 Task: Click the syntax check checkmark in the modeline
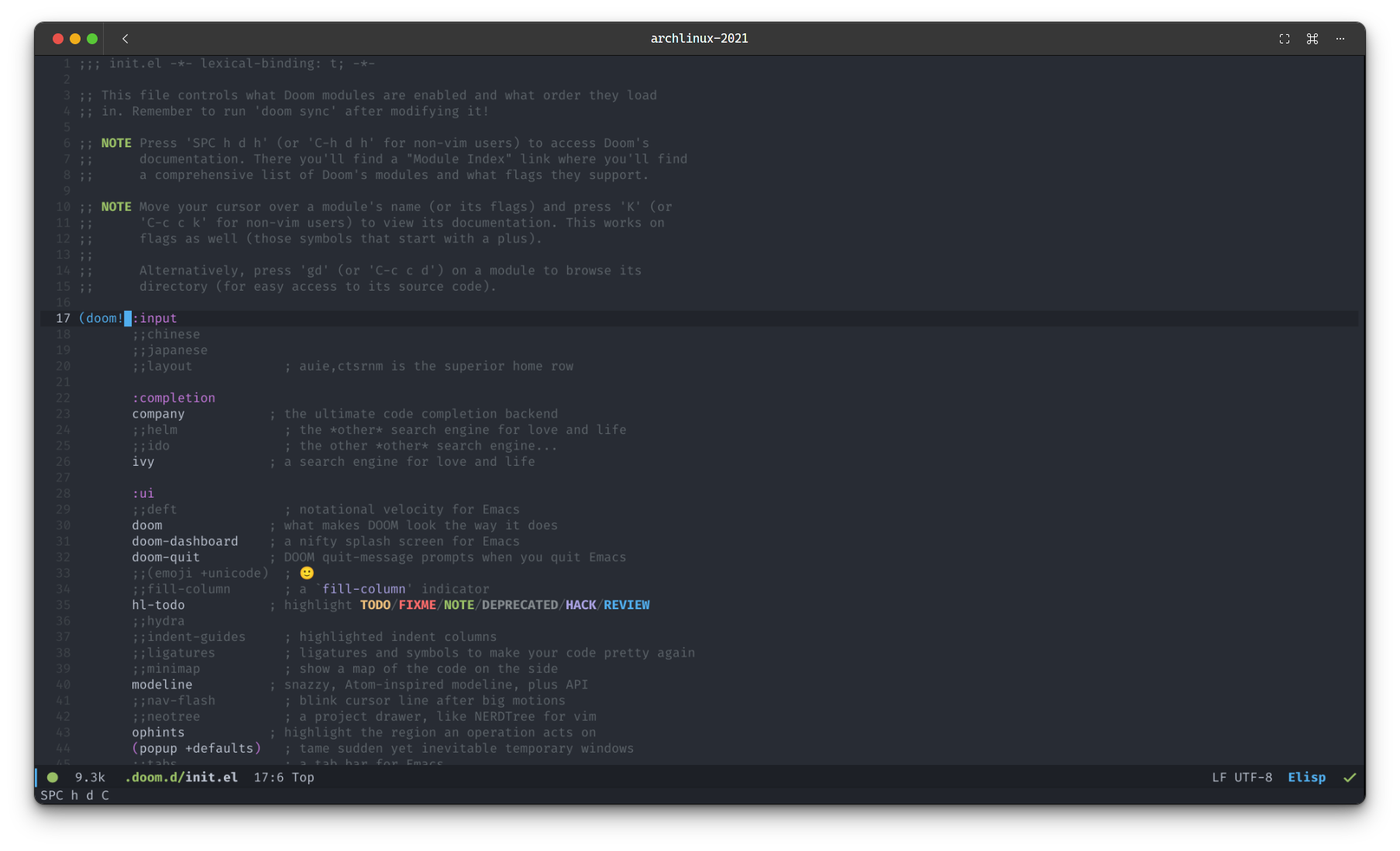pos(1350,777)
